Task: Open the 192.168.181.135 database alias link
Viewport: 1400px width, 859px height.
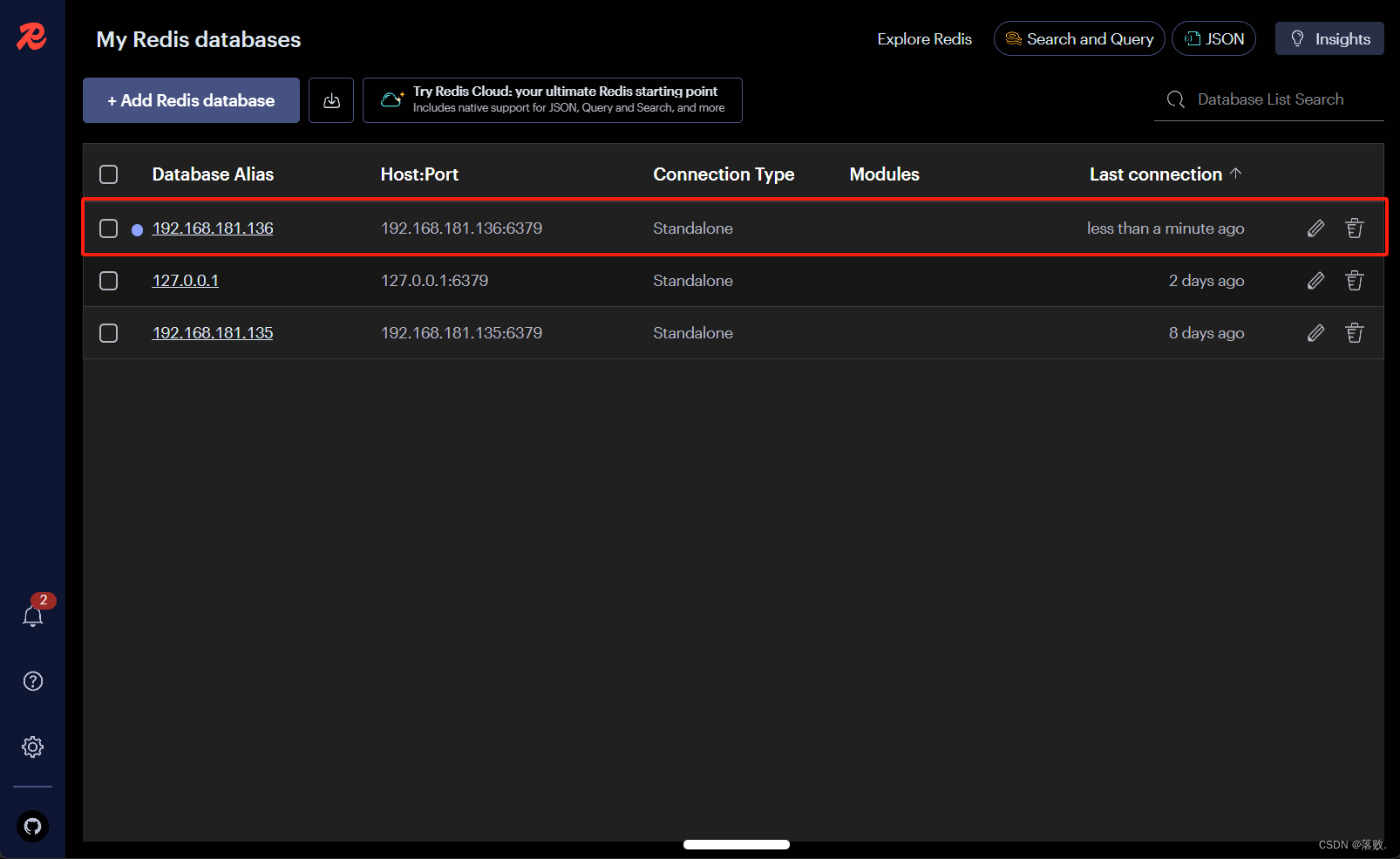Action: pos(213,333)
